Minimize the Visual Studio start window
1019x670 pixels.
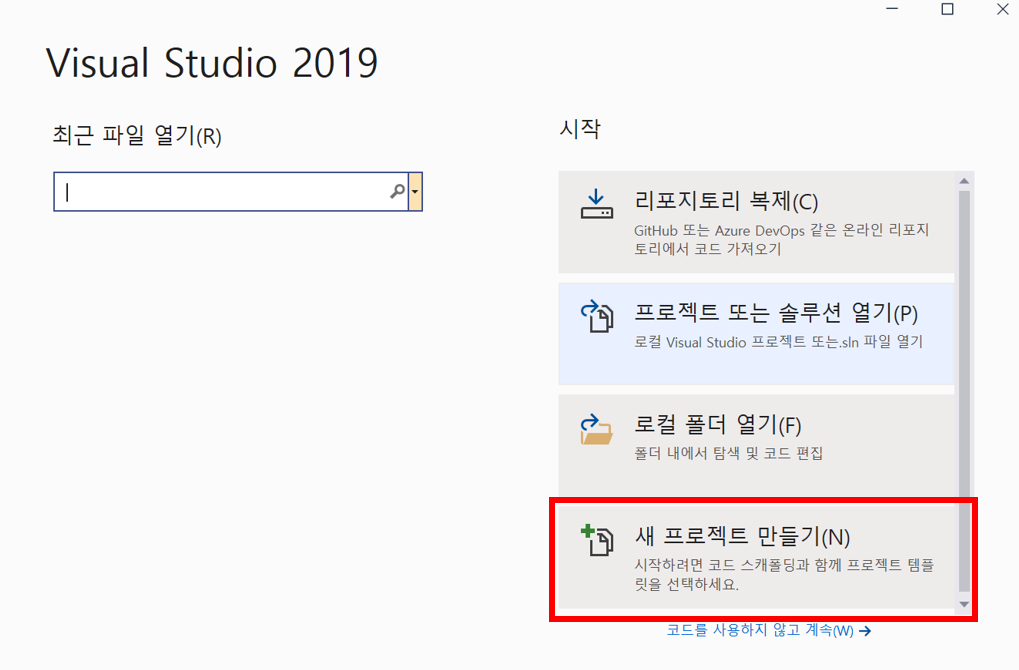coord(892,9)
